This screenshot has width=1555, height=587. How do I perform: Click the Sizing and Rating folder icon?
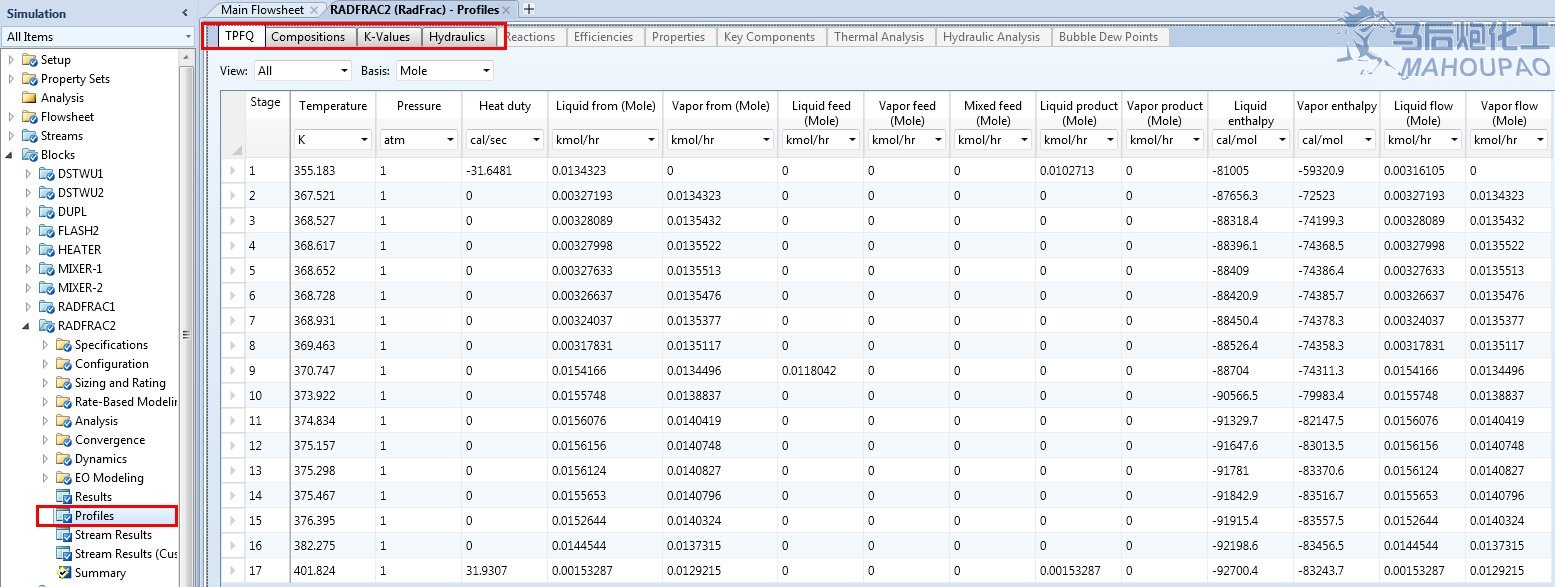(63, 383)
